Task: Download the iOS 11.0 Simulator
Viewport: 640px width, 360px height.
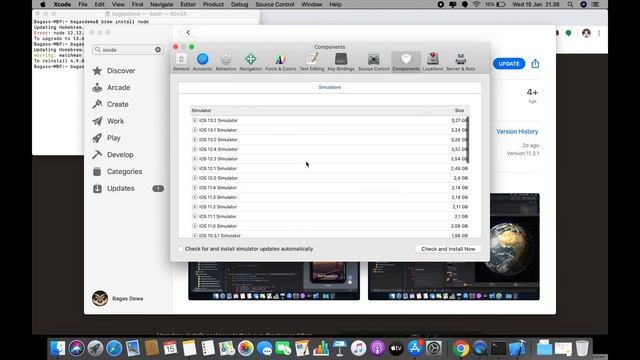Action: [195, 226]
